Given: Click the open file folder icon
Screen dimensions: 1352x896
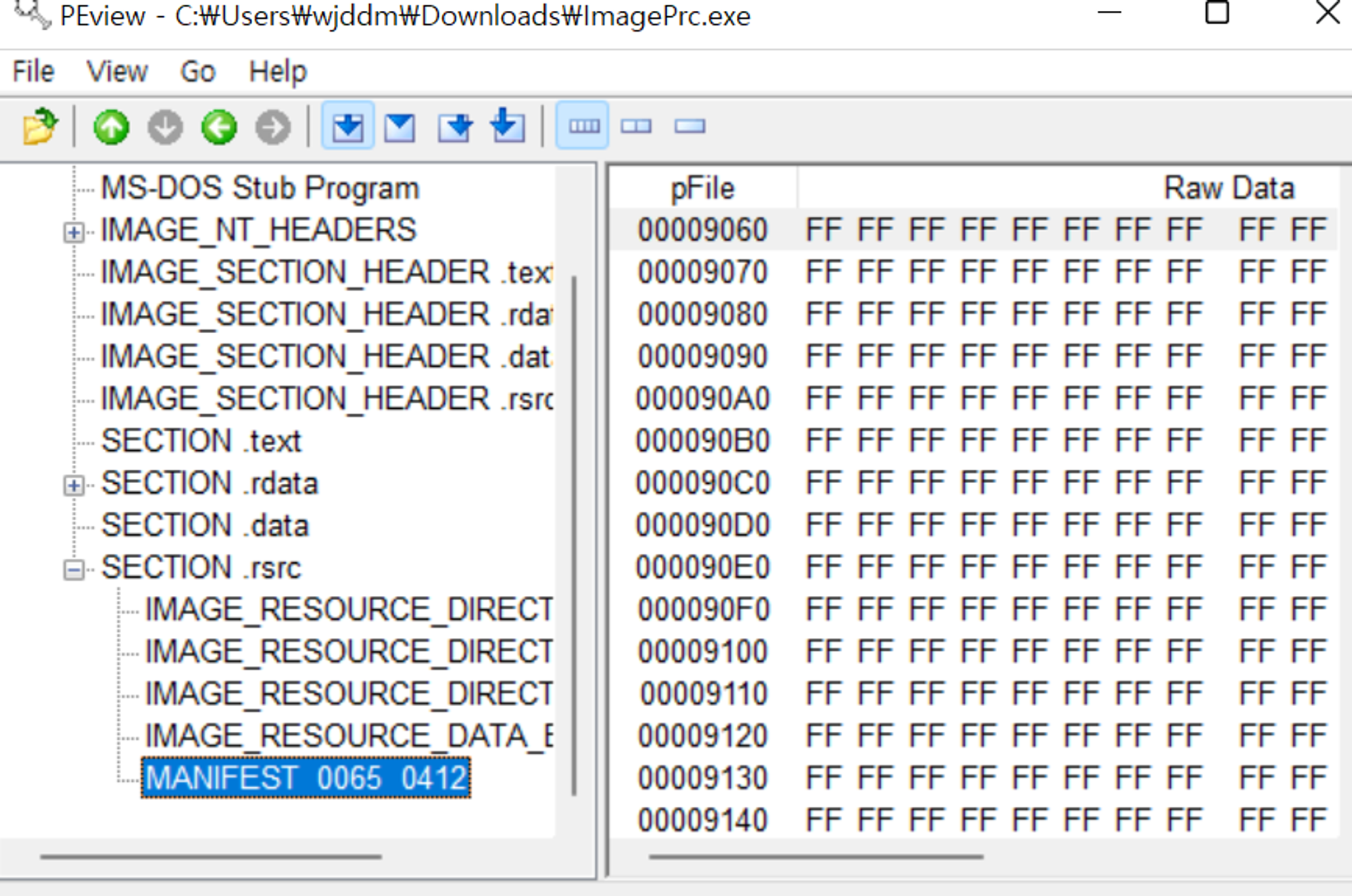Looking at the screenshot, I should tap(40, 126).
